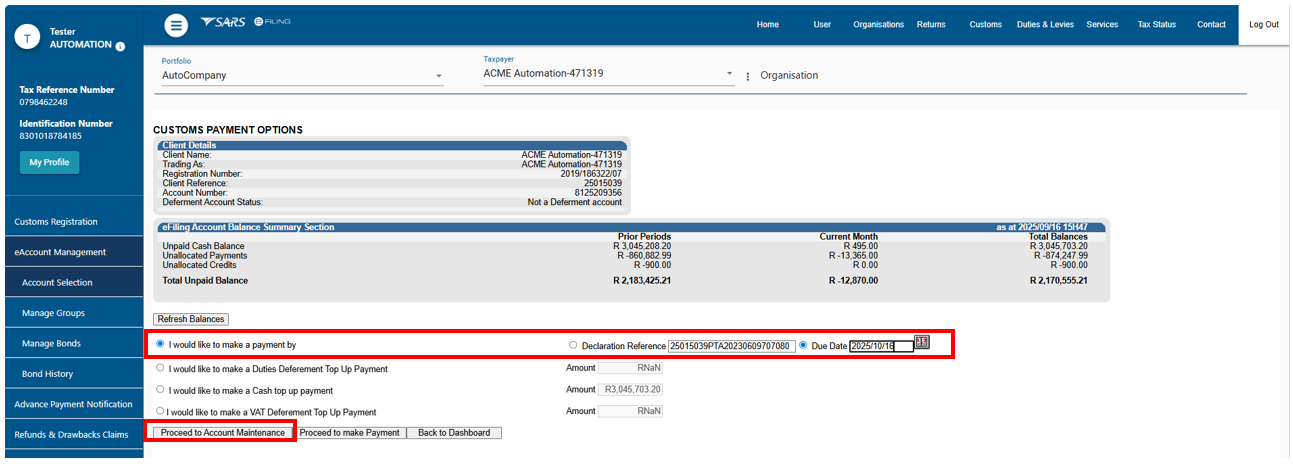Screen dimensions: 1293x471
Task: Click the Log Out button
Action: pyautogui.click(x=1264, y=25)
